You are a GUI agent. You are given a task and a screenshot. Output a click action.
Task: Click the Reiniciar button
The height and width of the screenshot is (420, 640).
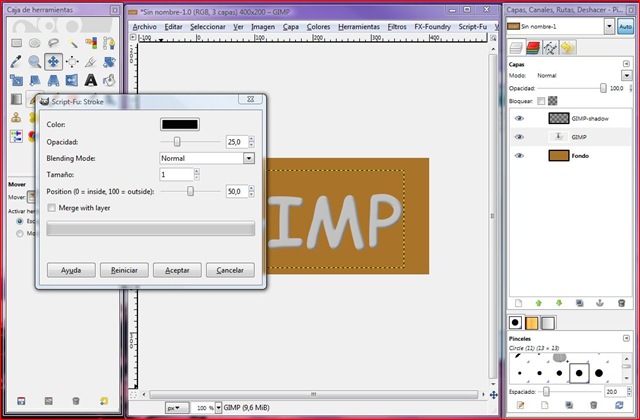[124, 270]
